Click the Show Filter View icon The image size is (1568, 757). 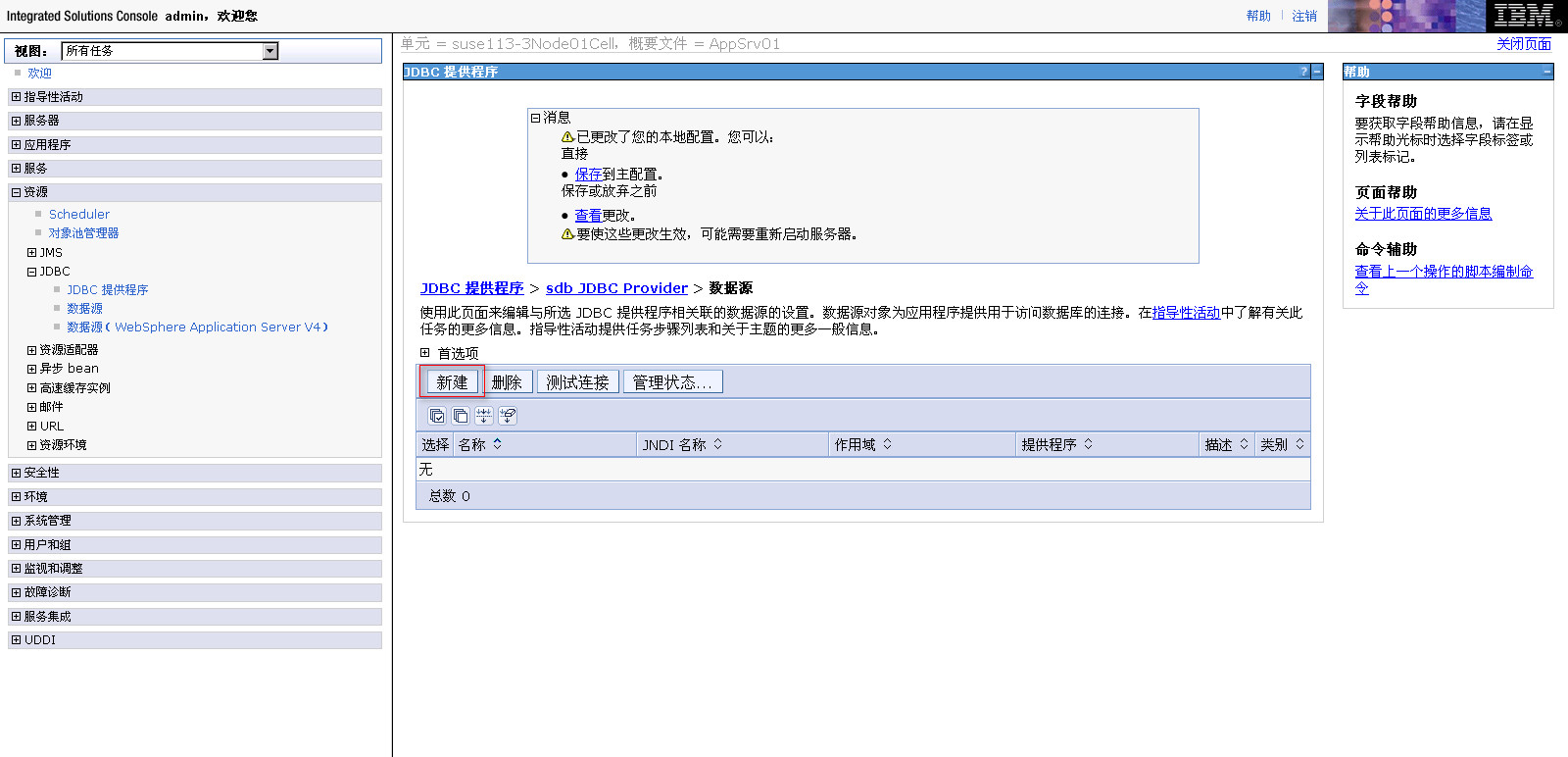coord(484,416)
